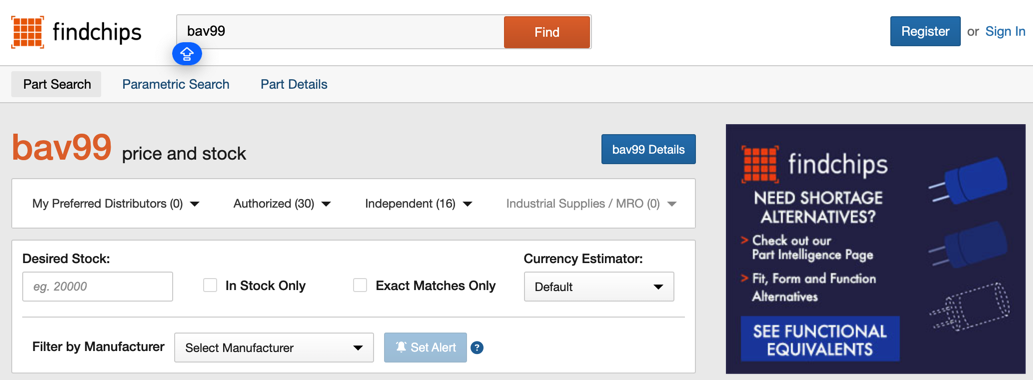Click the blue upload arrow badge

coord(187,54)
